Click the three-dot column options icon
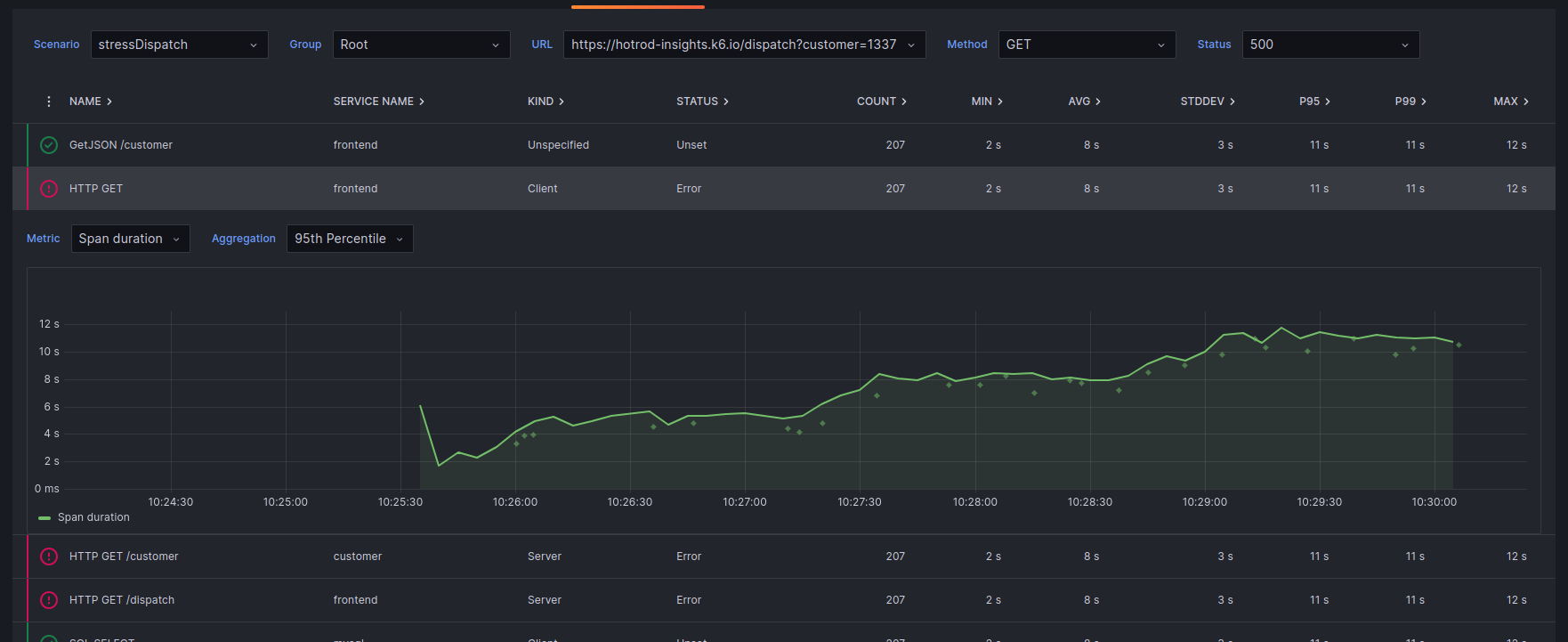The height and width of the screenshot is (642, 1568). pos(49,102)
